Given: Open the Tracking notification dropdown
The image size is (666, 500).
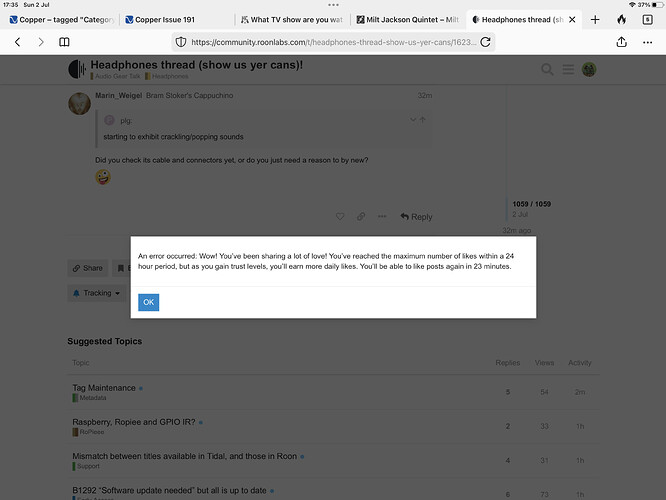Looking at the screenshot, I should 97,293.
